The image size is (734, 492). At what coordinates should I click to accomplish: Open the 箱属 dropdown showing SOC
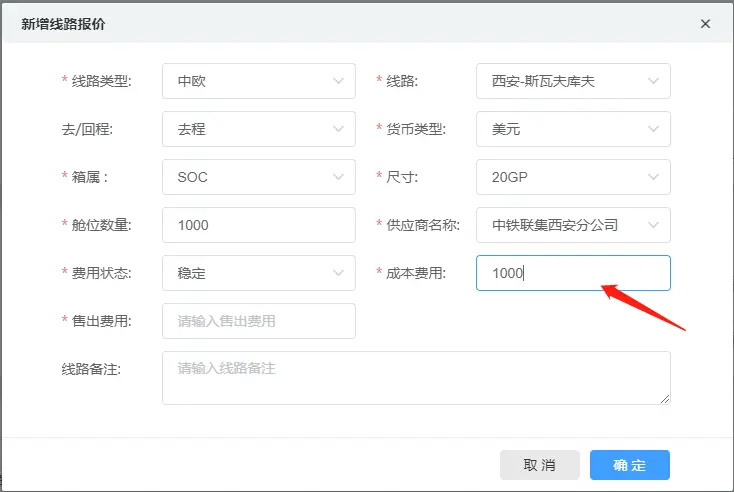click(259, 177)
